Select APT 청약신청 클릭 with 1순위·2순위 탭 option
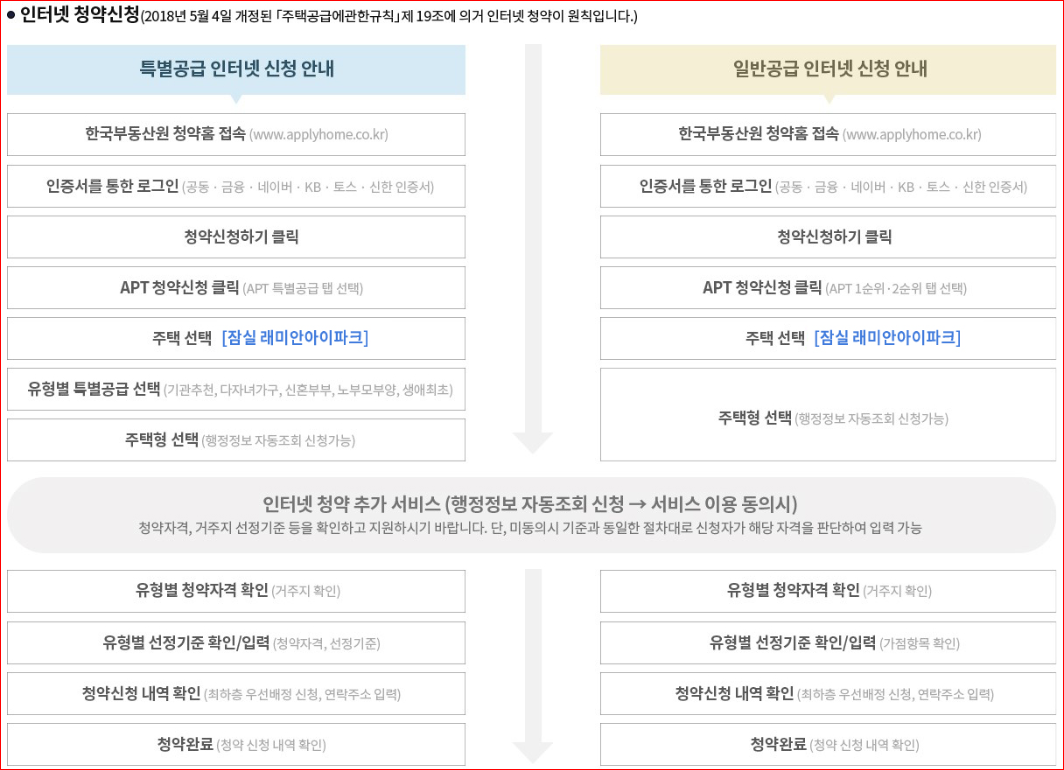Image resolution: width=1064 pixels, height=770 pixels. (828, 287)
